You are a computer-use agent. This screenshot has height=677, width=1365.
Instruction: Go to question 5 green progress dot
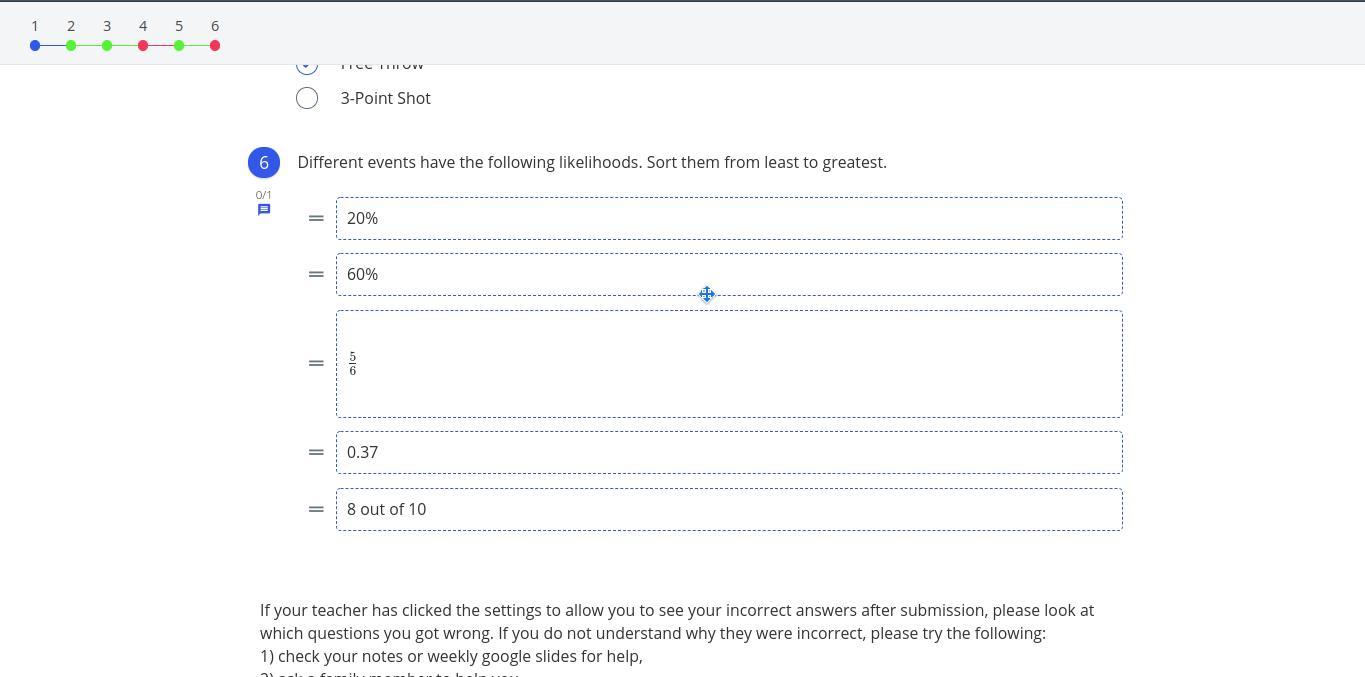point(179,45)
